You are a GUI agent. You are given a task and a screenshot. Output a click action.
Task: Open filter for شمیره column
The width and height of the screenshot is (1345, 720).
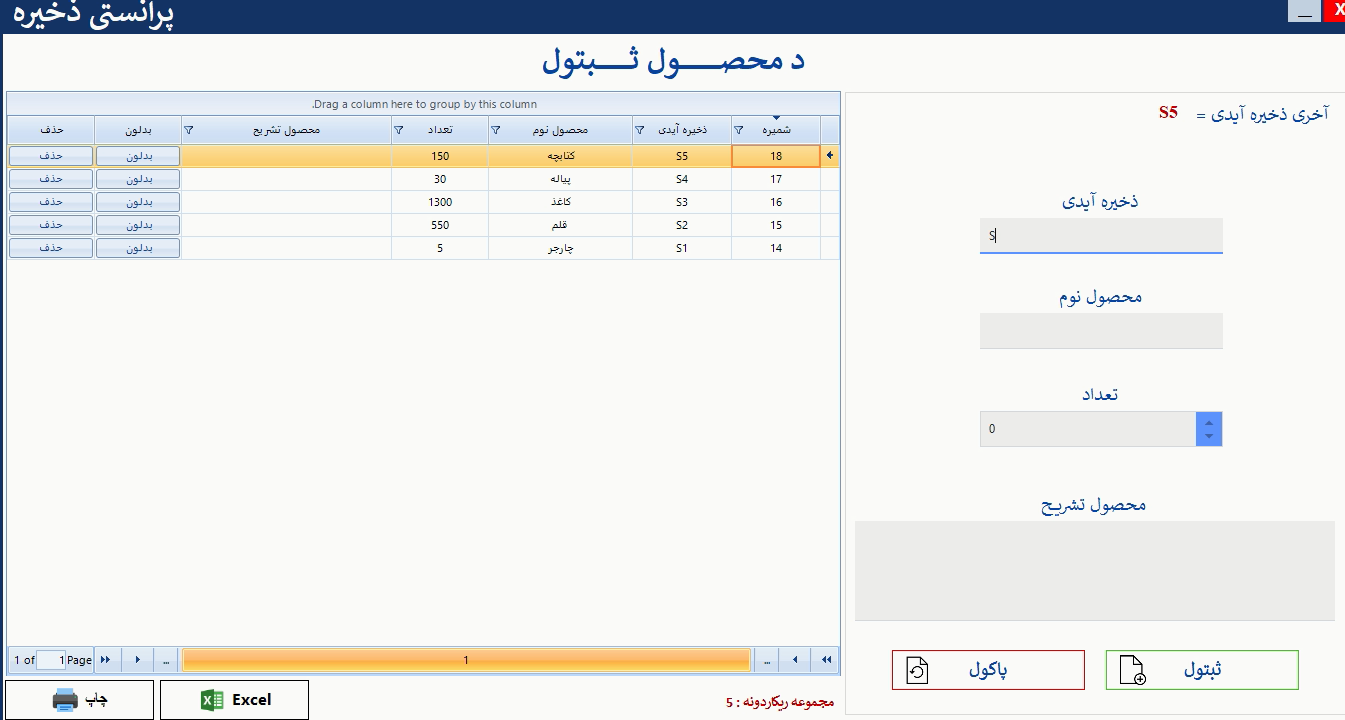click(740, 130)
